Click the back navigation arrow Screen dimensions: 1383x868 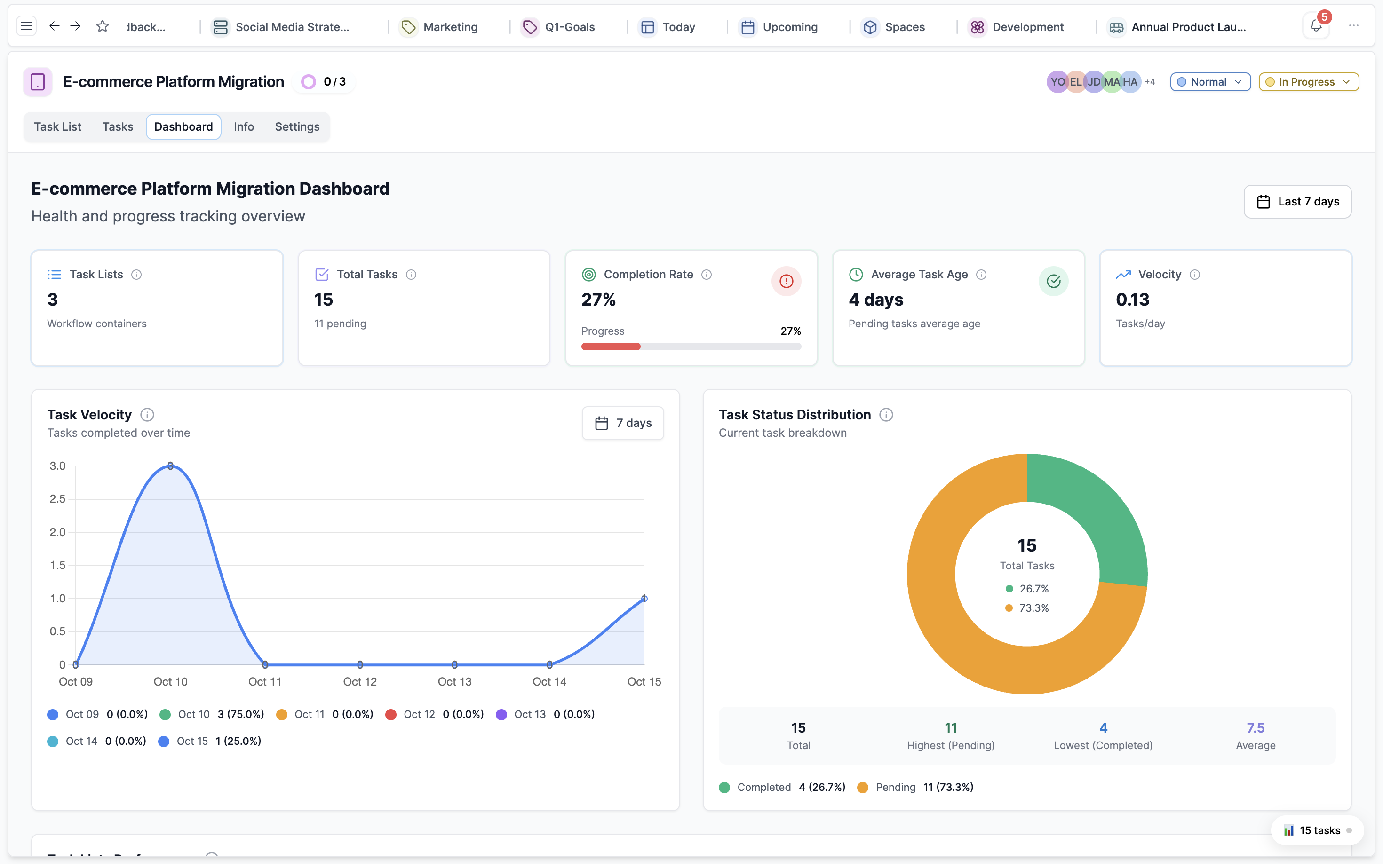coord(54,26)
